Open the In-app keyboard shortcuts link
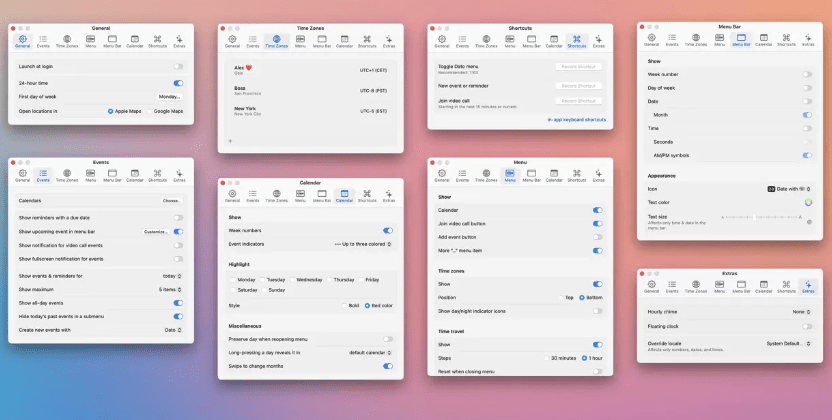Image resolution: width=832 pixels, height=420 pixels. click(577, 119)
